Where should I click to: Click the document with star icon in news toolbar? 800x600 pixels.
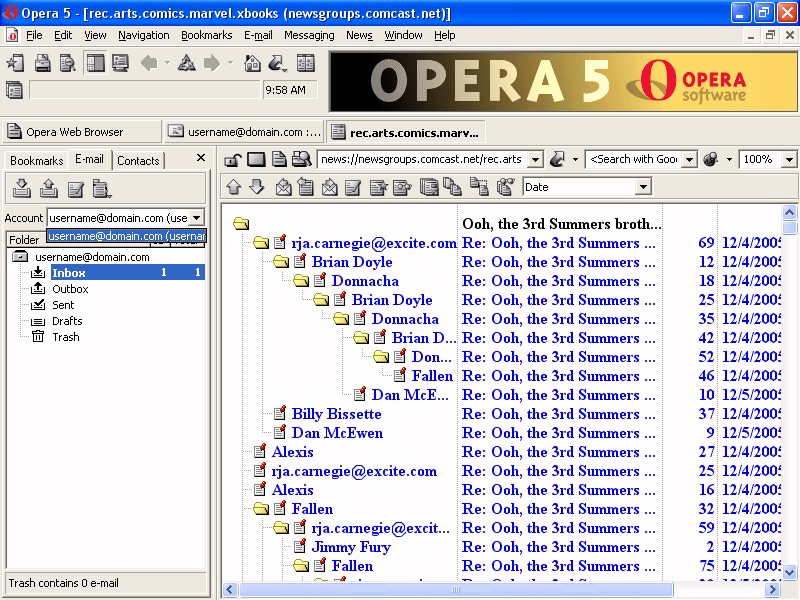[x=378, y=187]
